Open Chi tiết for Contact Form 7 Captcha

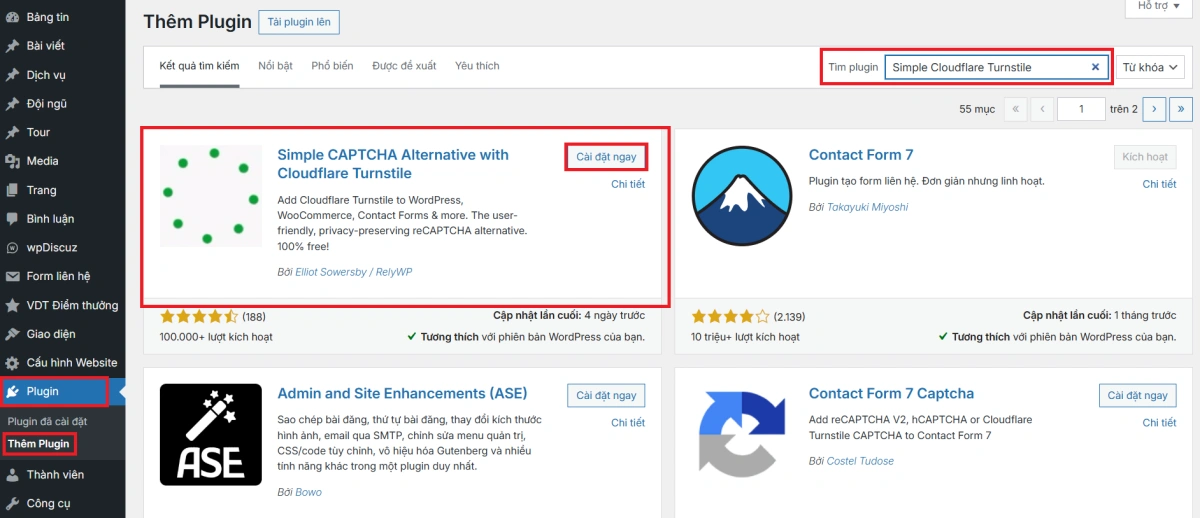pos(1160,423)
